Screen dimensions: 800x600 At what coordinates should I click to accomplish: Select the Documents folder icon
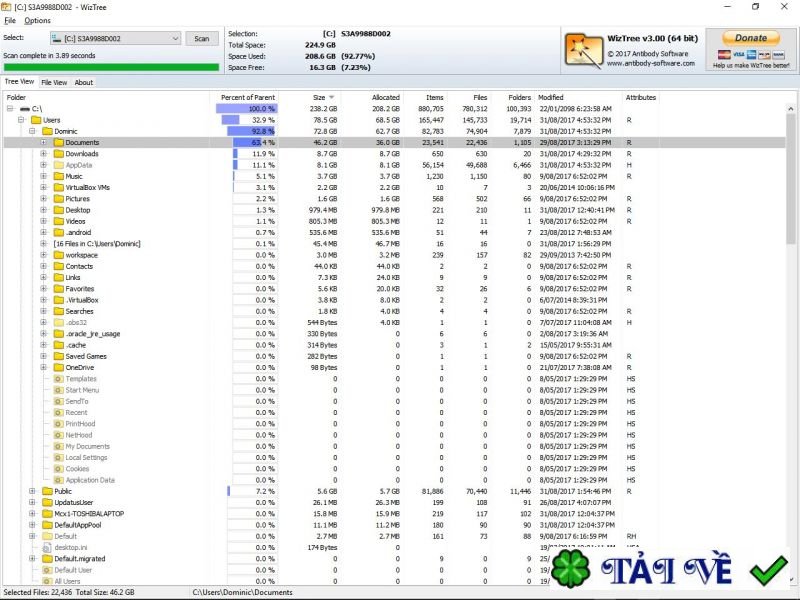58,142
